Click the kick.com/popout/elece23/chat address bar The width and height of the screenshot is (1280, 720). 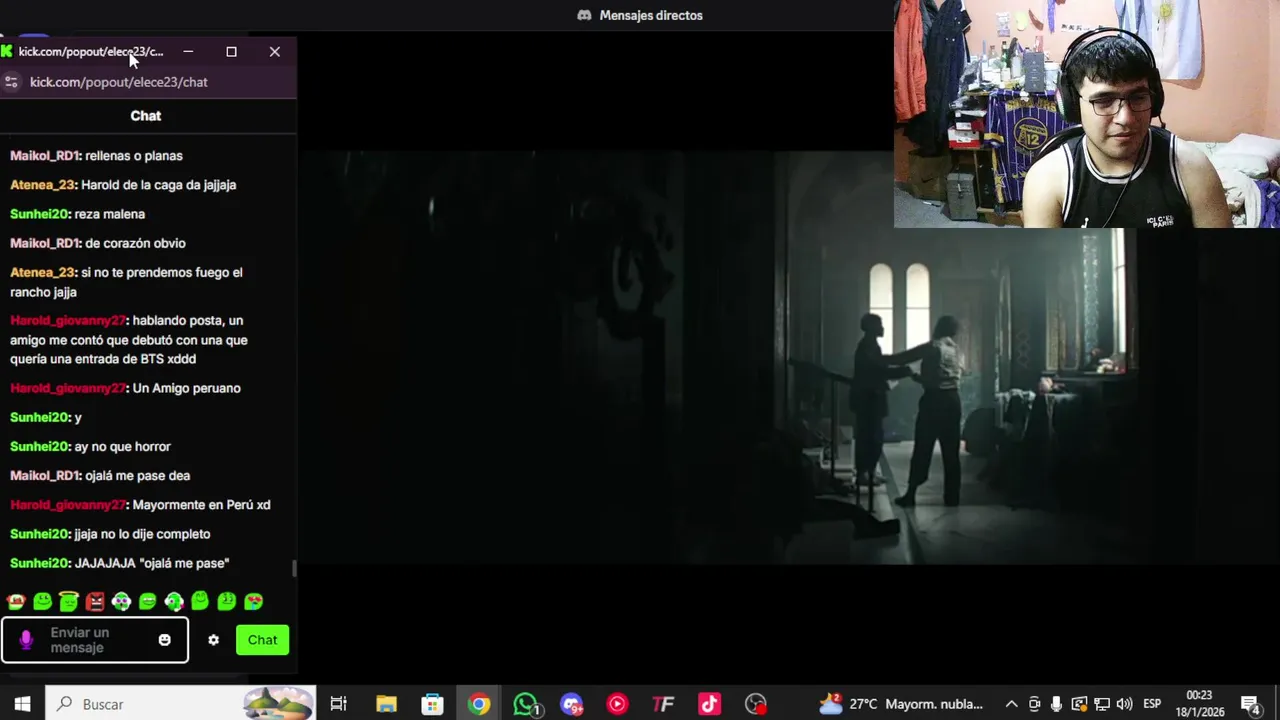click(119, 82)
